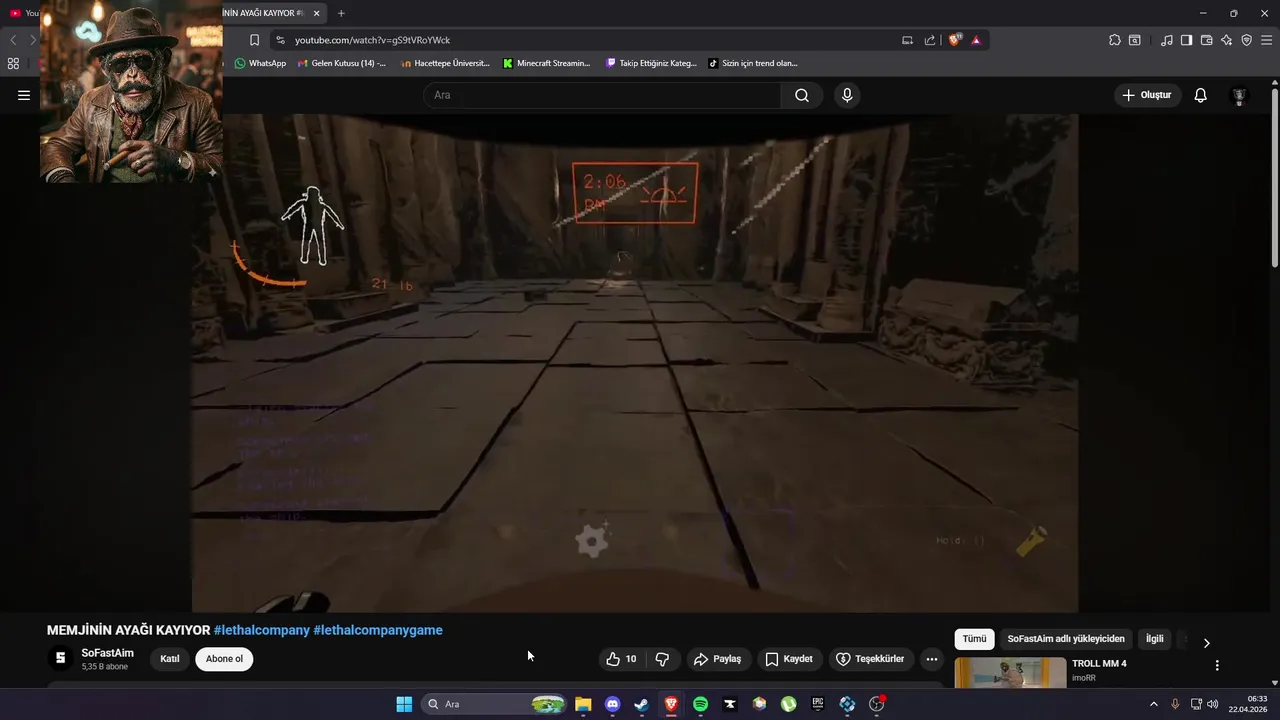Open the site settings icon beside URL
Viewport: 1280px width, 720px height.
click(x=280, y=40)
